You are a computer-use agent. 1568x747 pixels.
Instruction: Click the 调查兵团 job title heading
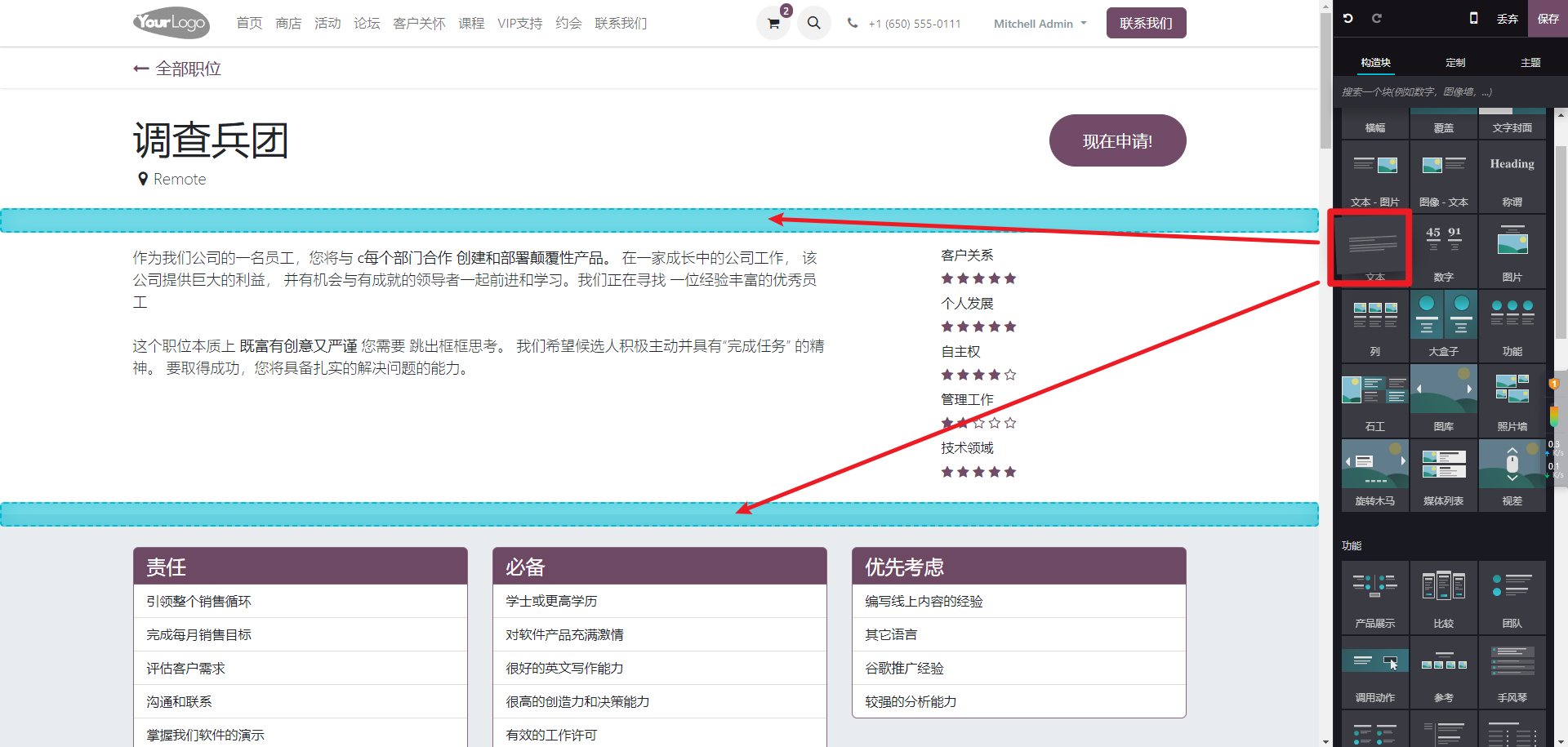point(211,140)
